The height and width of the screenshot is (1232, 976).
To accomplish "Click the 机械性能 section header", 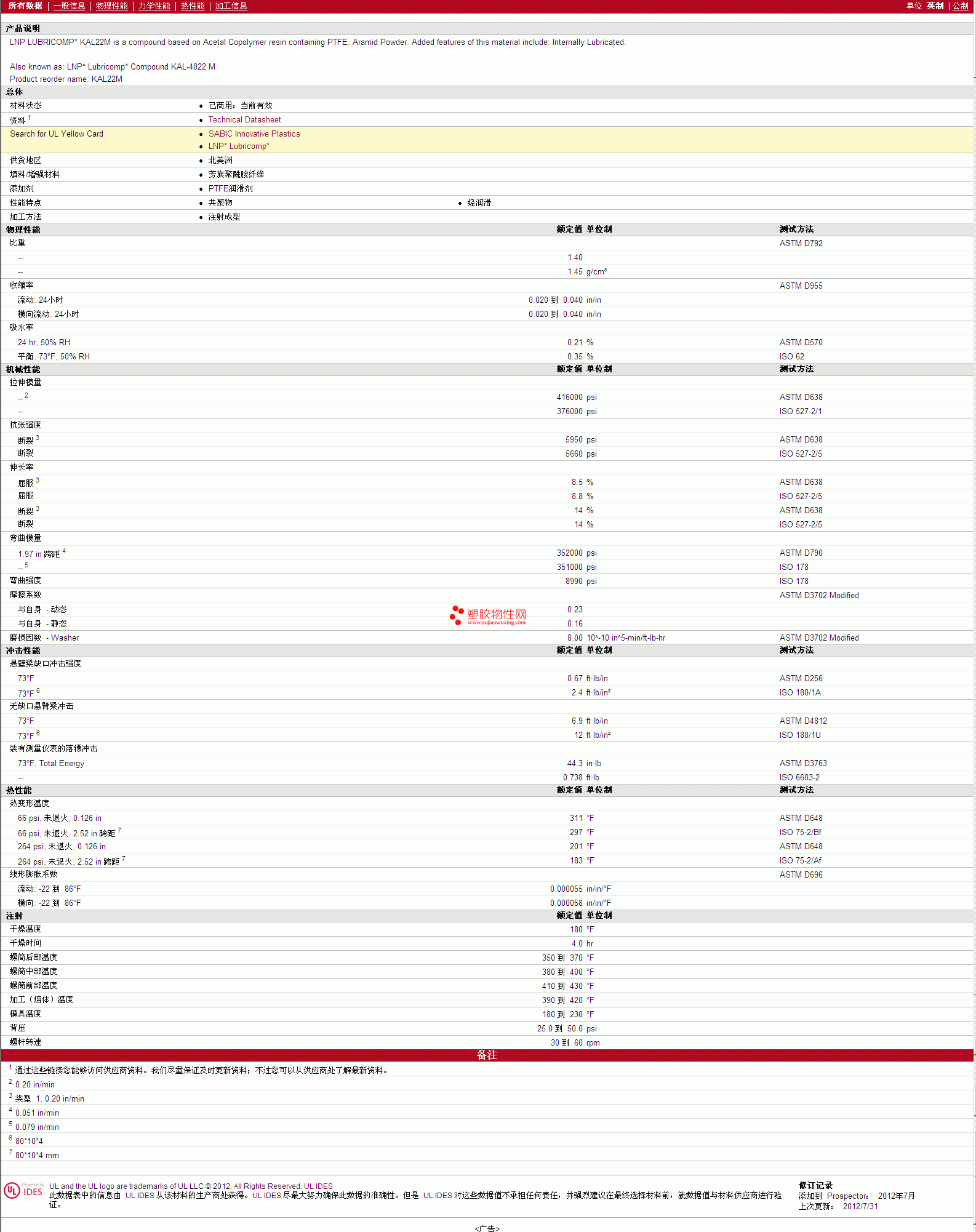I will (x=23, y=369).
